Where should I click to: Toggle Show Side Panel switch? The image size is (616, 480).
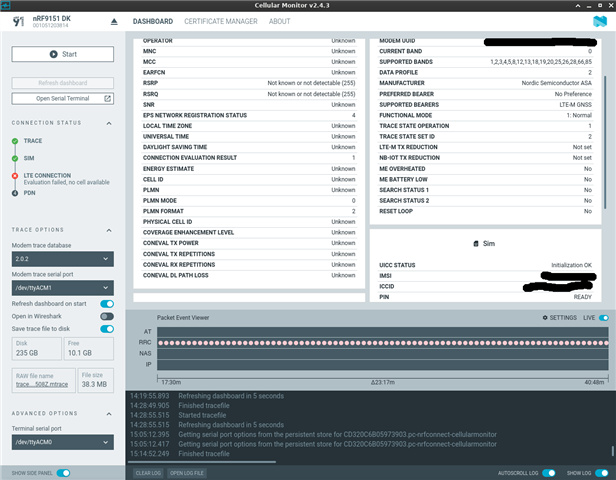tap(63, 473)
